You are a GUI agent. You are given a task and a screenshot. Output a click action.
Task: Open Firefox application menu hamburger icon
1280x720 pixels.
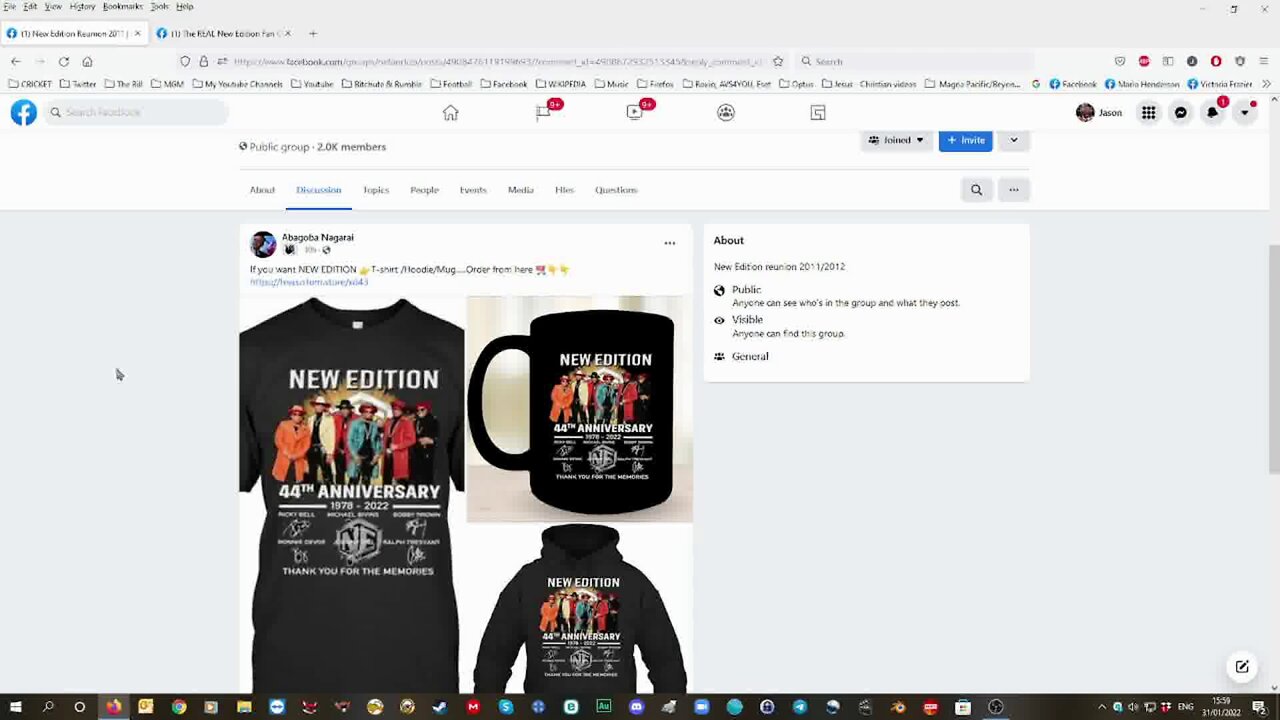pos(1265,61)
